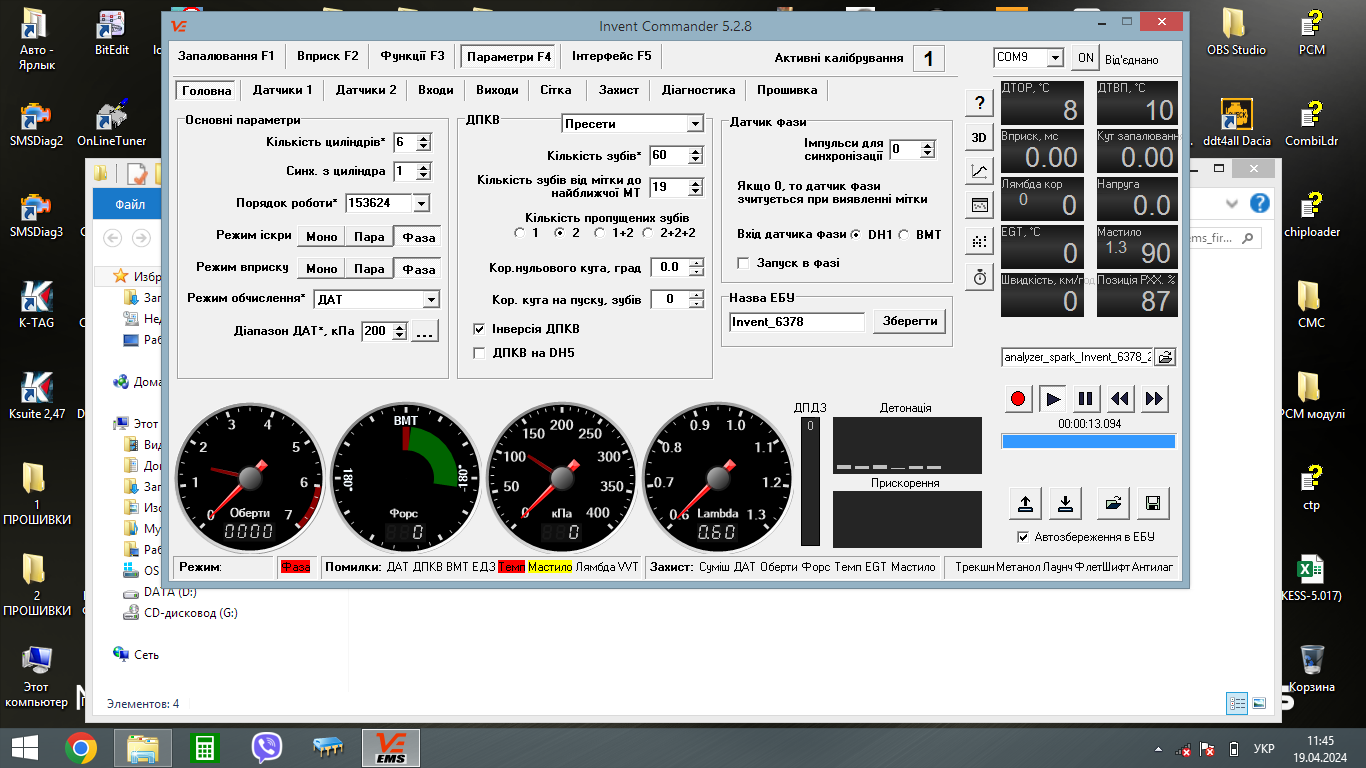
Task: Click the question mark help icon
Action: (979, 102)
